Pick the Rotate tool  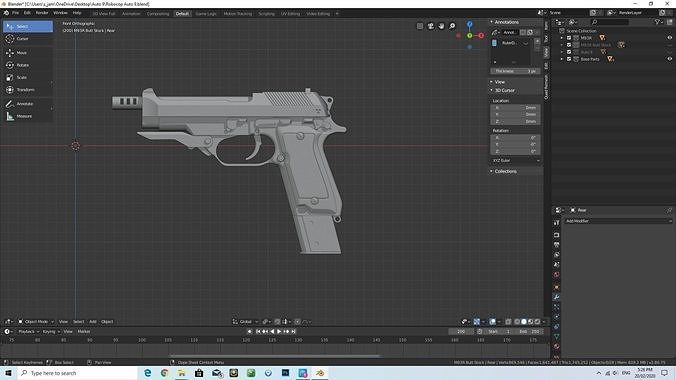tap(28, 65)
